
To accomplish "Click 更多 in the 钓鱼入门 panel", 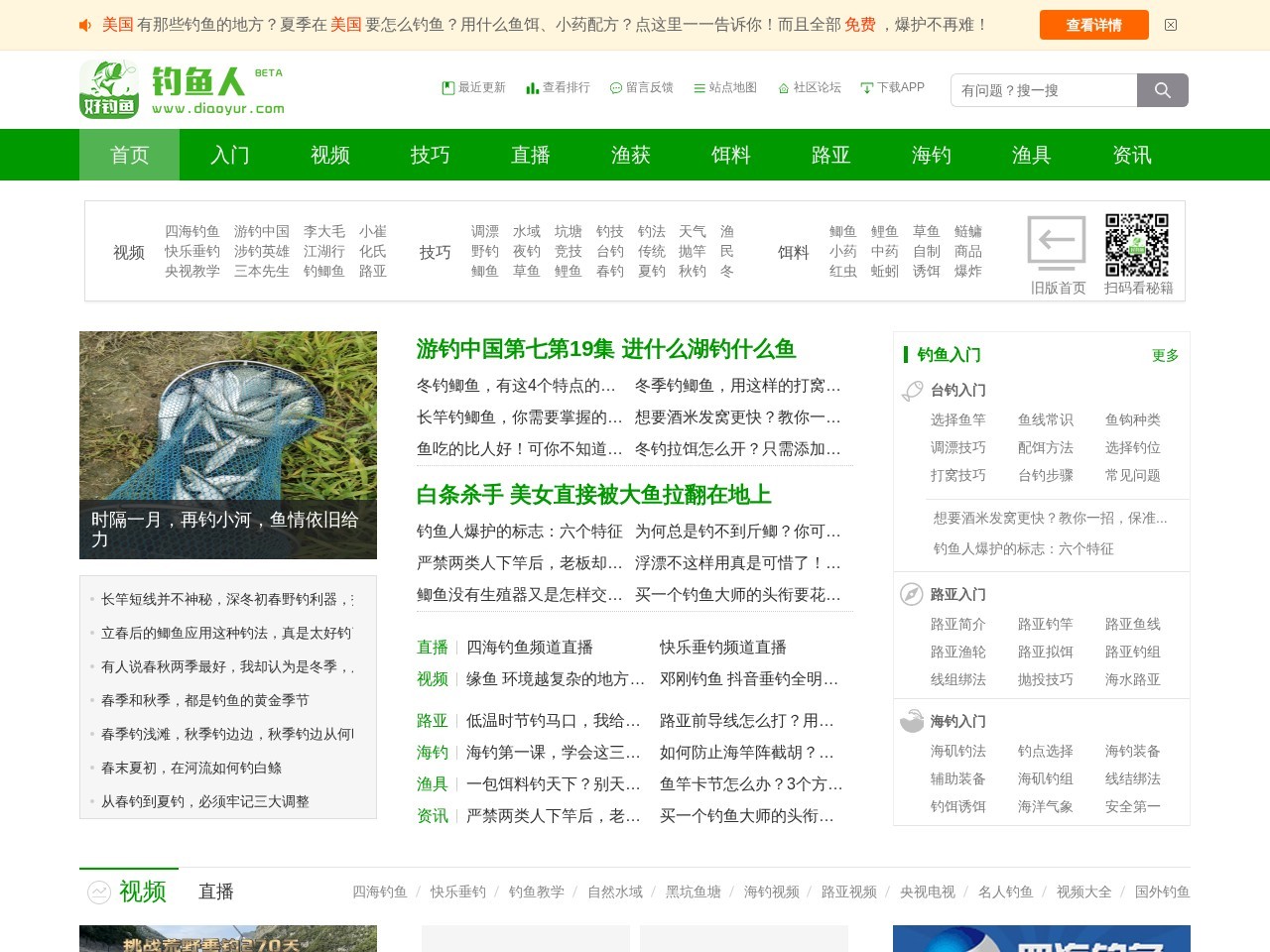I will tap(1165, 355).
